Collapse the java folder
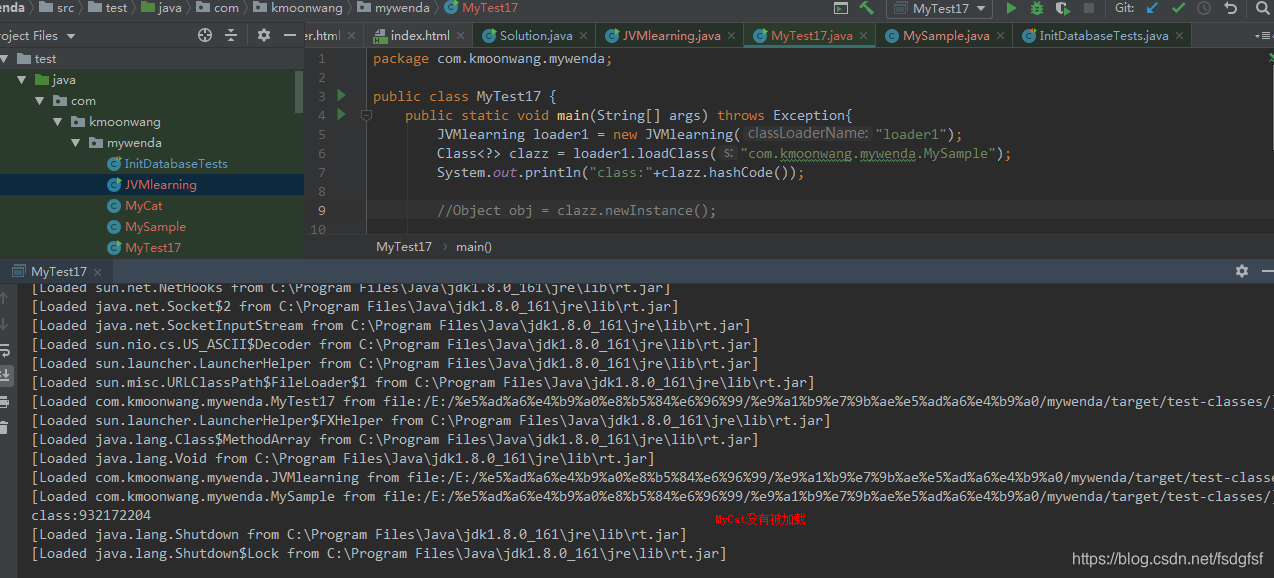The height and width of the screenshot is (578, 1274). [x=22, y=80]
